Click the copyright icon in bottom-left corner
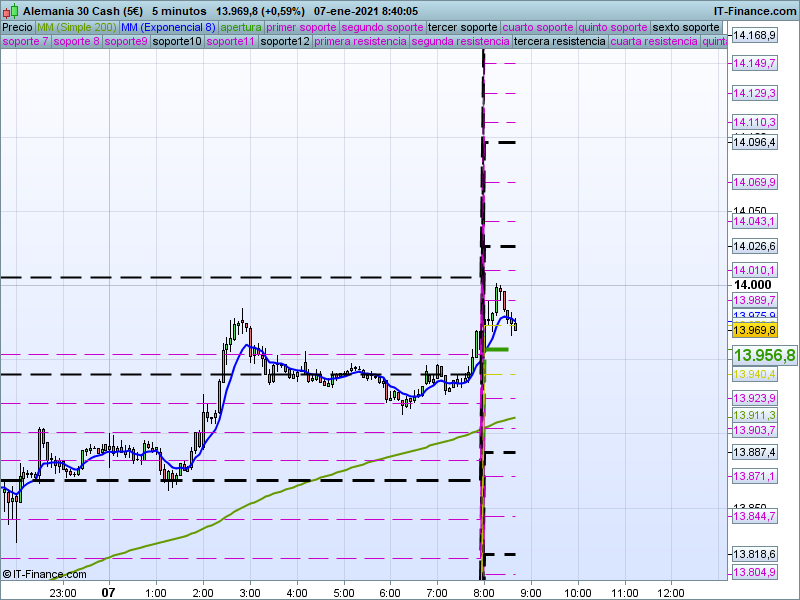Image resolution: width=800 pixels, height=600 pixels. click(x=7, y=574)
